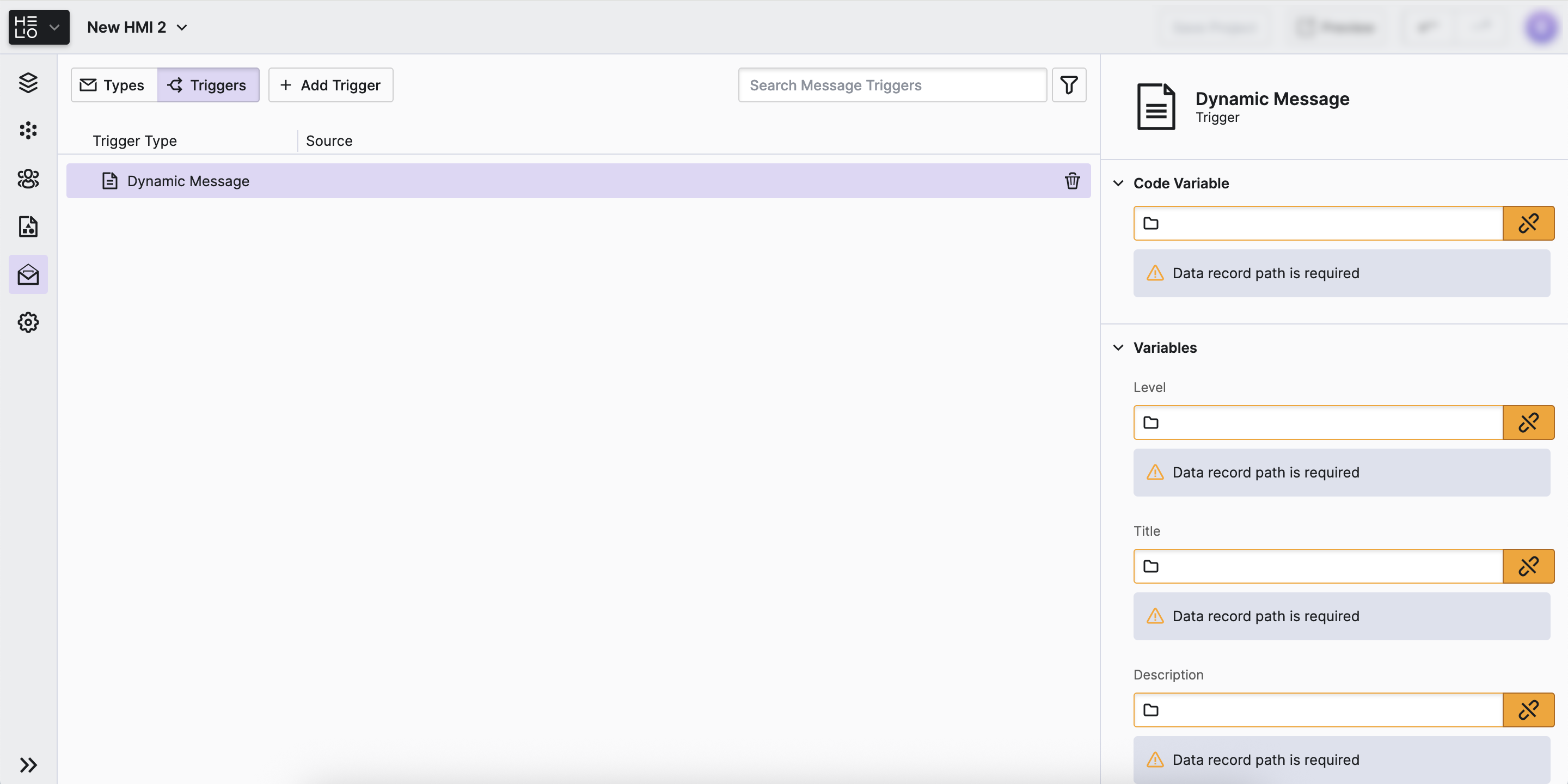Expand the sidebar with double chevron
Image resolution: width=1568 pixels, height=784 pixels.
click(28, 764)
